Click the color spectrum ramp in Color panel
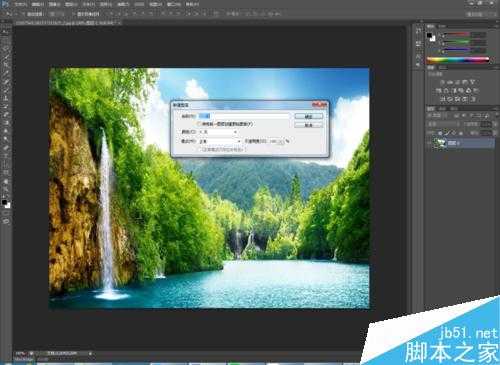500x365 pixels. [x=458, y=60]
